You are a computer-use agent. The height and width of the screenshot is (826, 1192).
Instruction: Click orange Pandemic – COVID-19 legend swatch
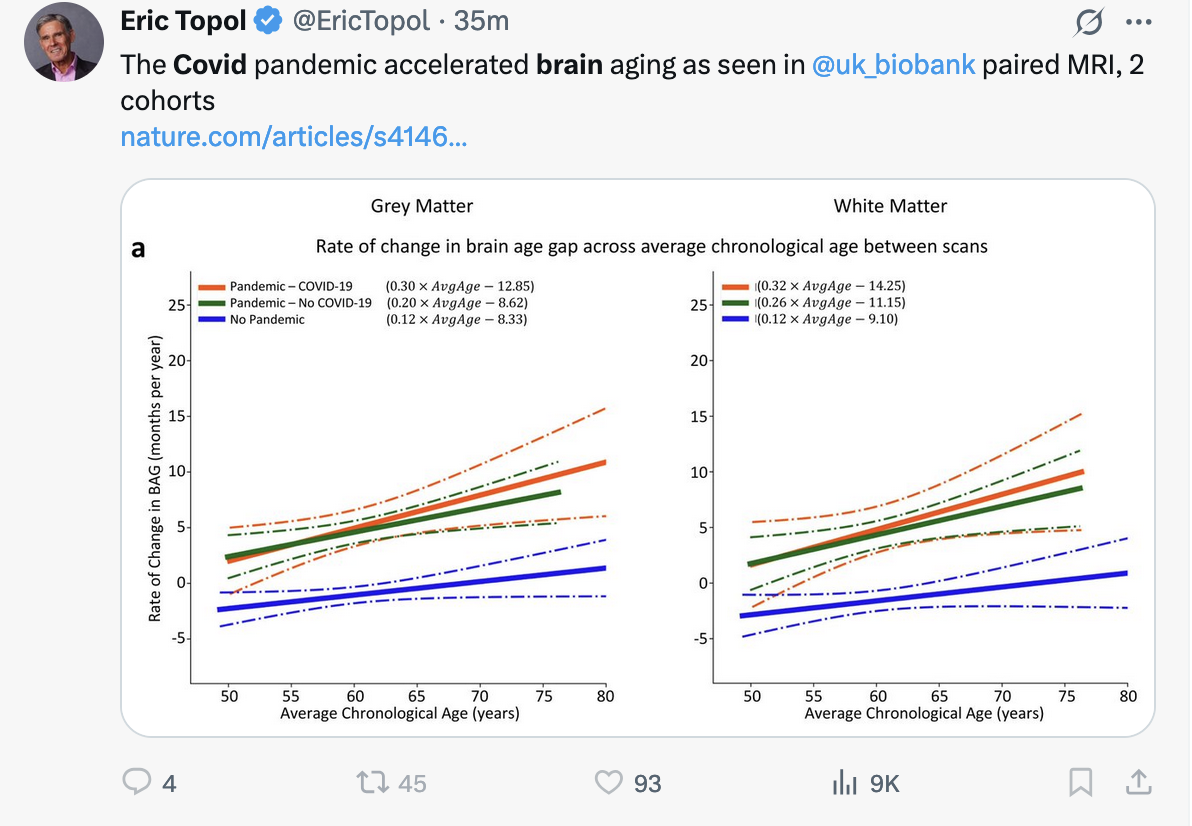[x=211, y=286]
